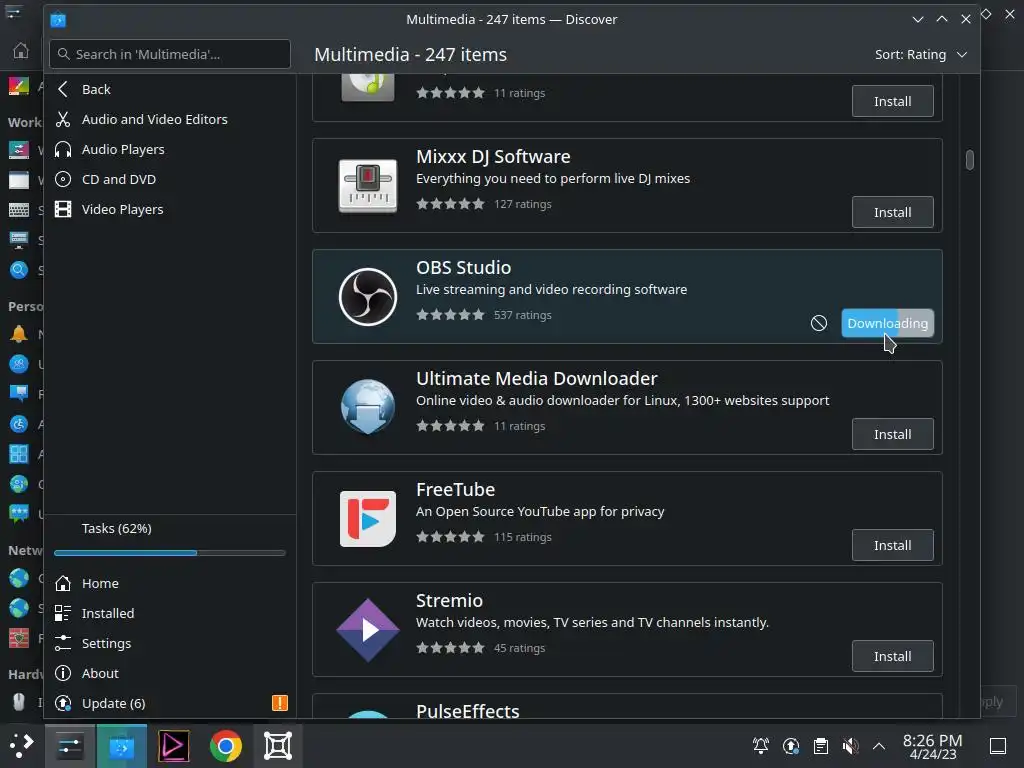Open the Audio Players category
This screenshot has width=1024, height=768.
pos(170,150)
